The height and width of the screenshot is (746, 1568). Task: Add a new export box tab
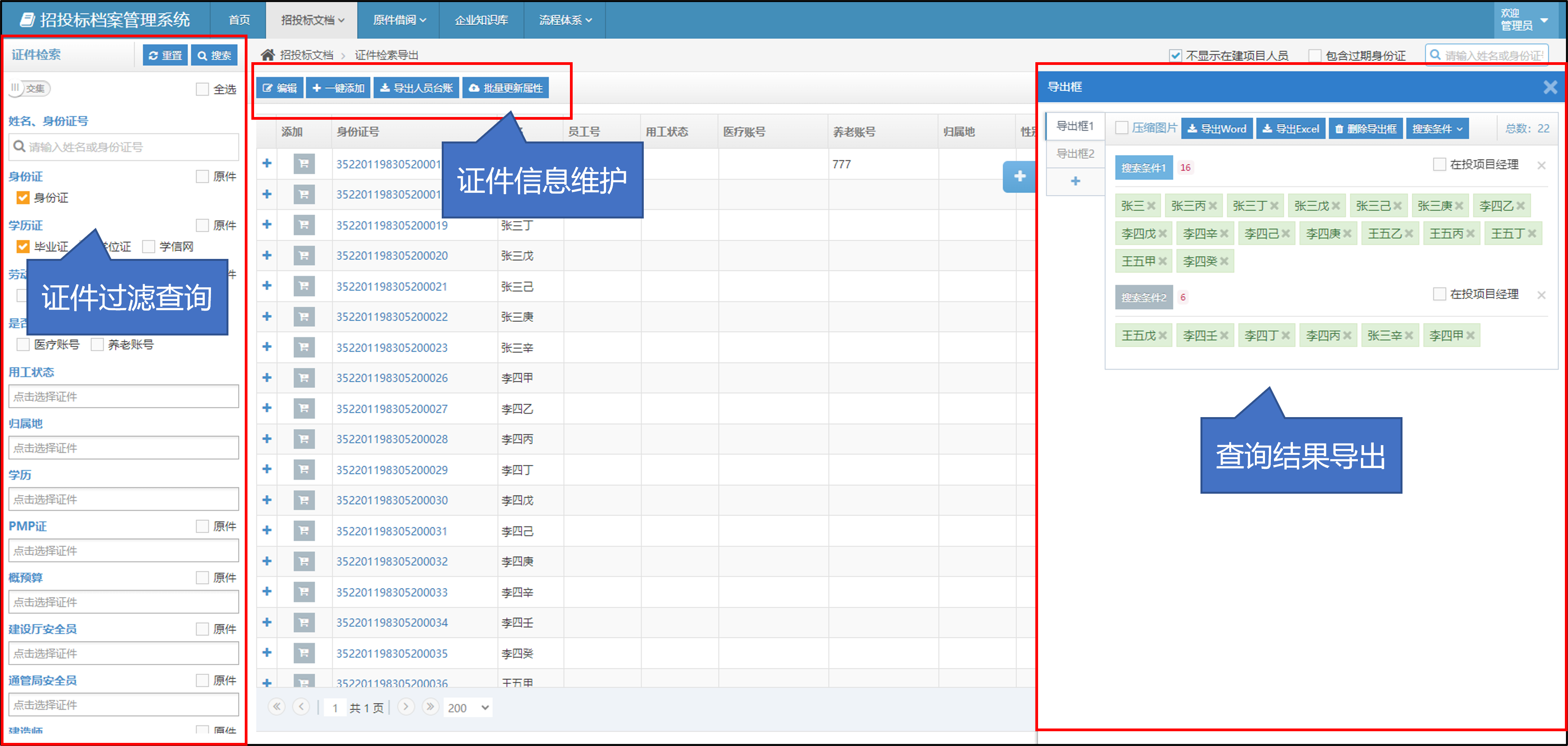[1075, 181]
